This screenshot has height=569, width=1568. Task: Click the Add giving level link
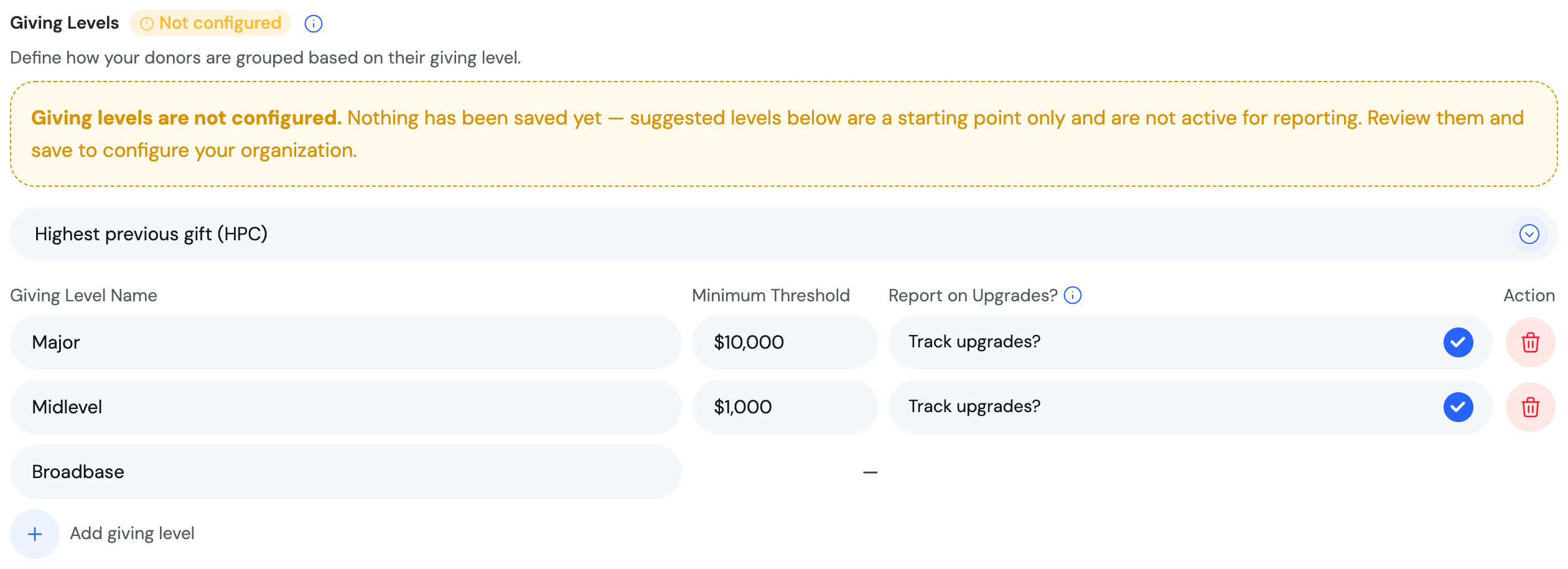[x=132, y=534]
